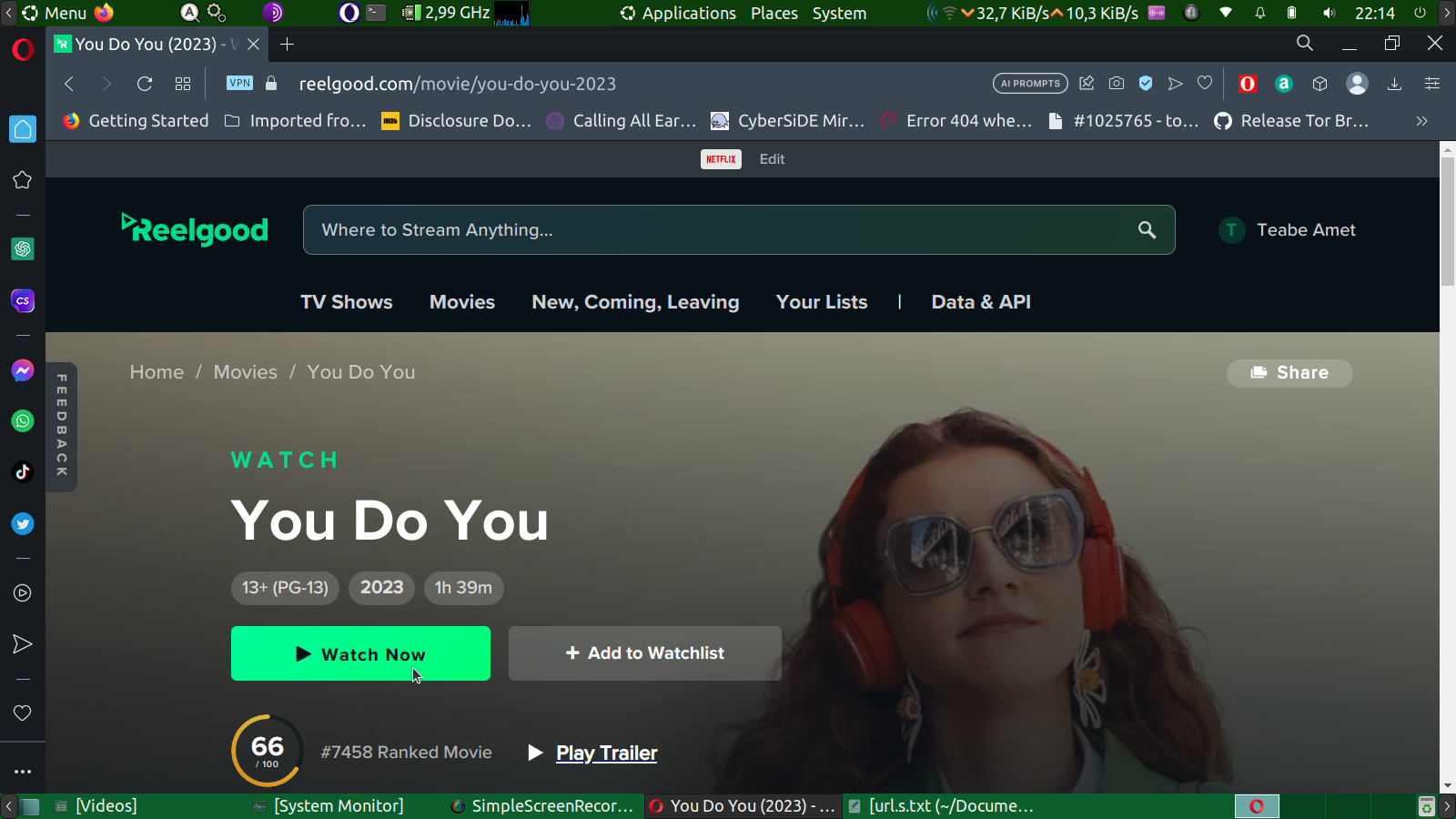The image size is (1456, 819).
Task: Add page to bookmarks with heart icon
Action: point(1205,84)
